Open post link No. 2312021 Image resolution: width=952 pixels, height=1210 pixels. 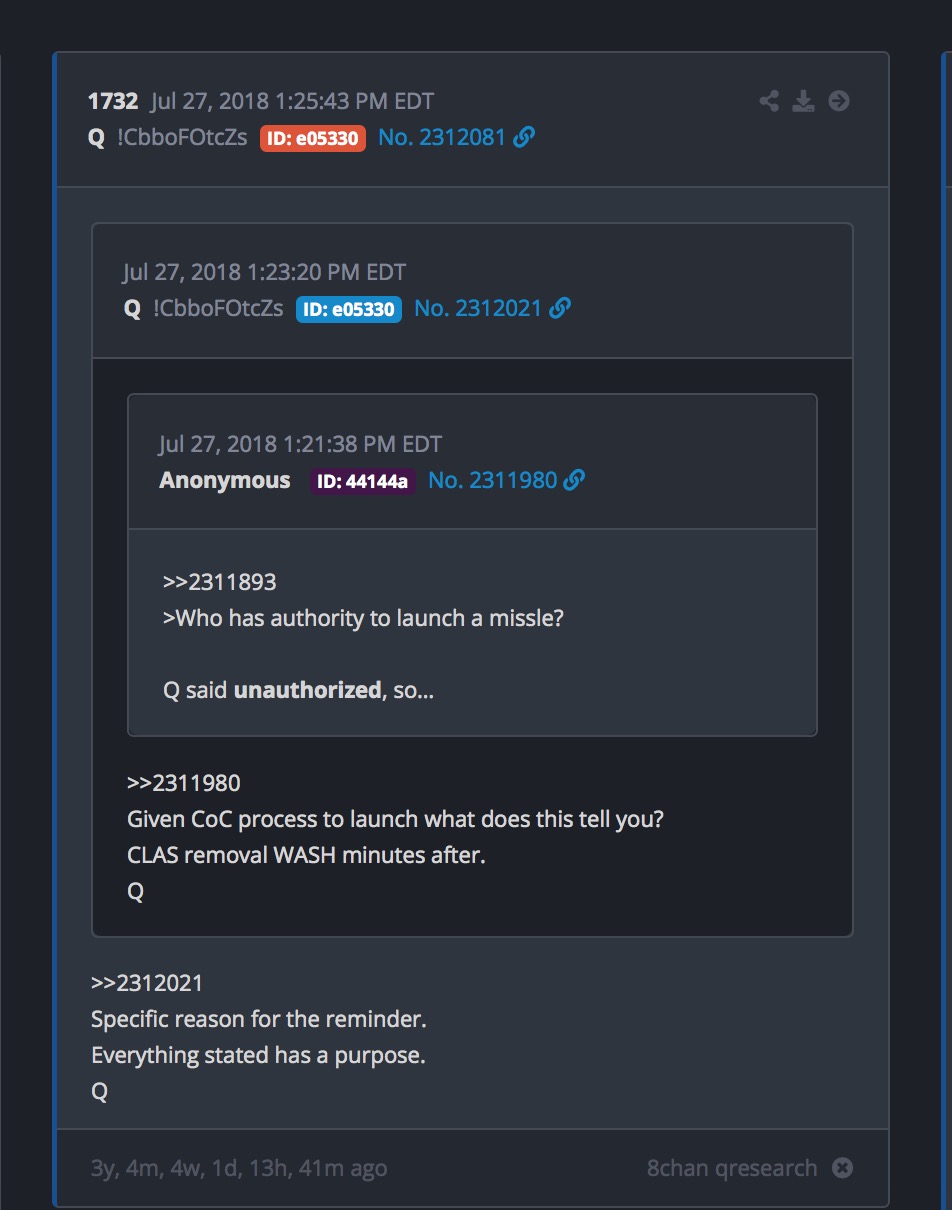pos(478,308)
